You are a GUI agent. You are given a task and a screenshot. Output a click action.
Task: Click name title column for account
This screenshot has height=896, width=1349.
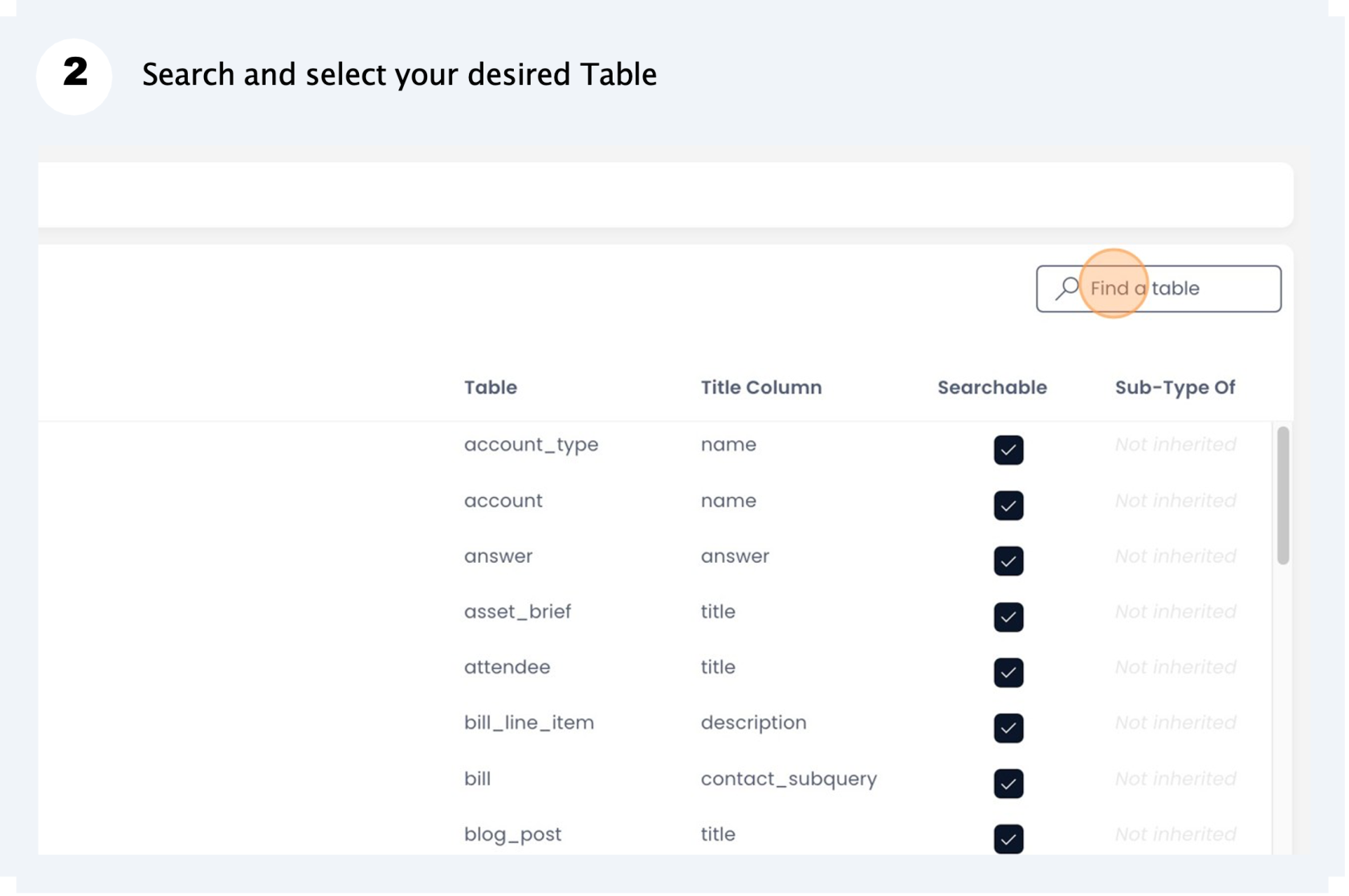(x=730, y=502)
